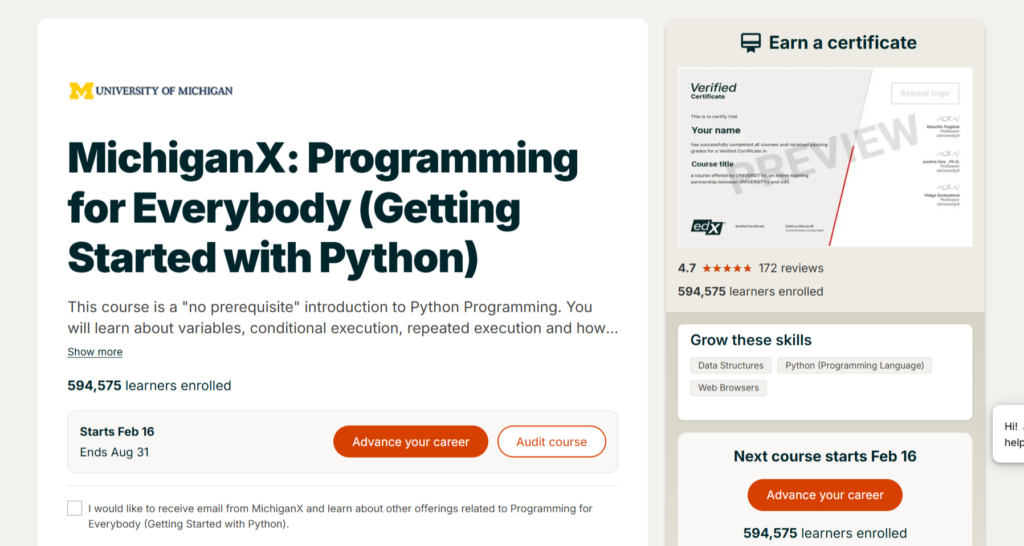Open the 172 reviews link
1024x546 pixels.
coord(791,268)
